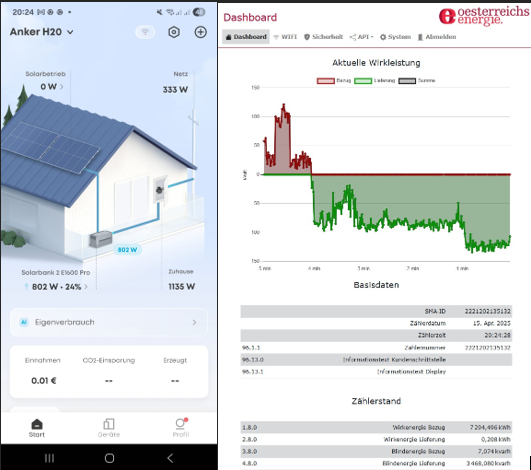Image resolution: width=531 pixels, height=470 pixels.
Task: Click the Basisdaten section heading
Action: 376,285
